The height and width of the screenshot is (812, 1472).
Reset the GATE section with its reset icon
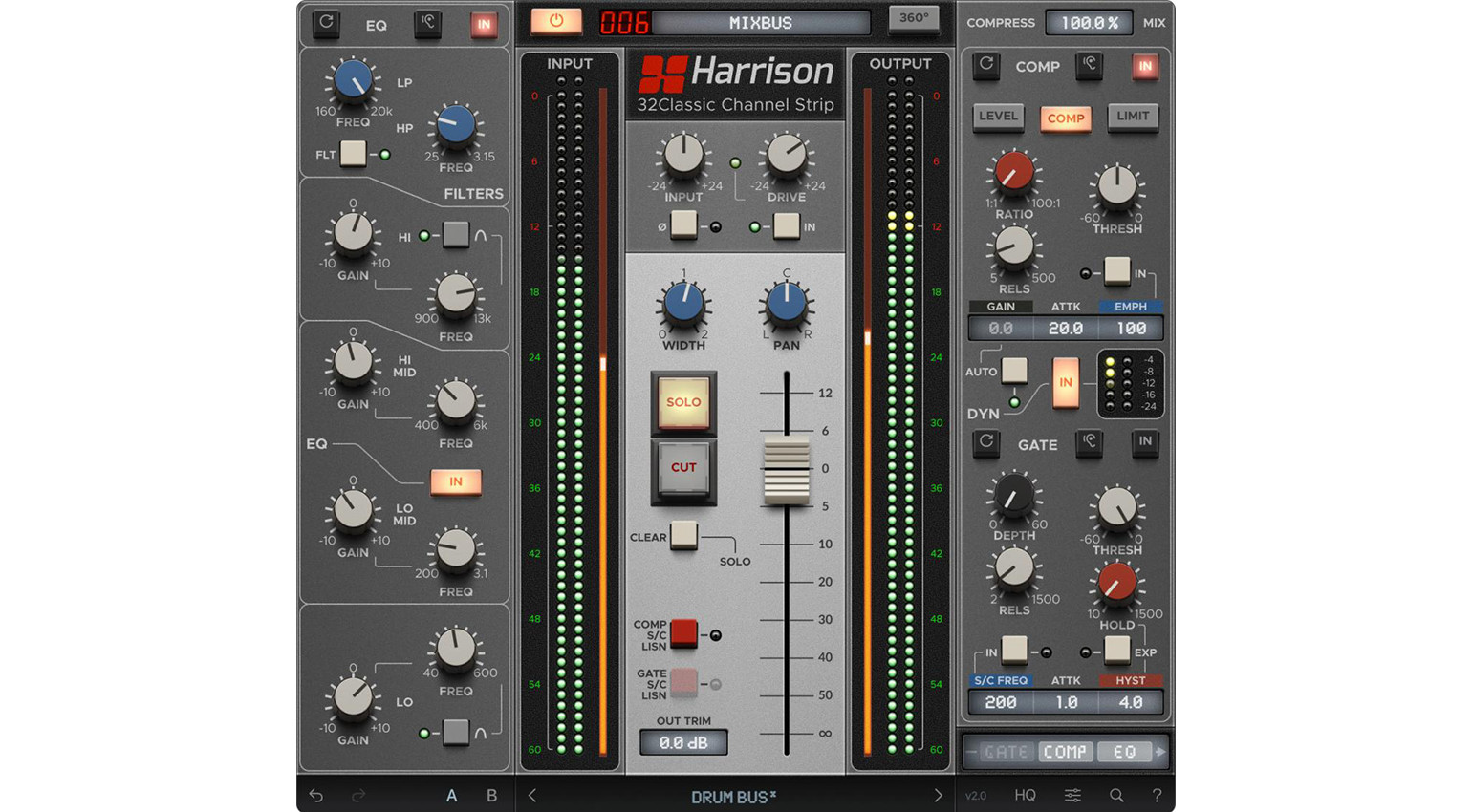click(x=985, y=442)
